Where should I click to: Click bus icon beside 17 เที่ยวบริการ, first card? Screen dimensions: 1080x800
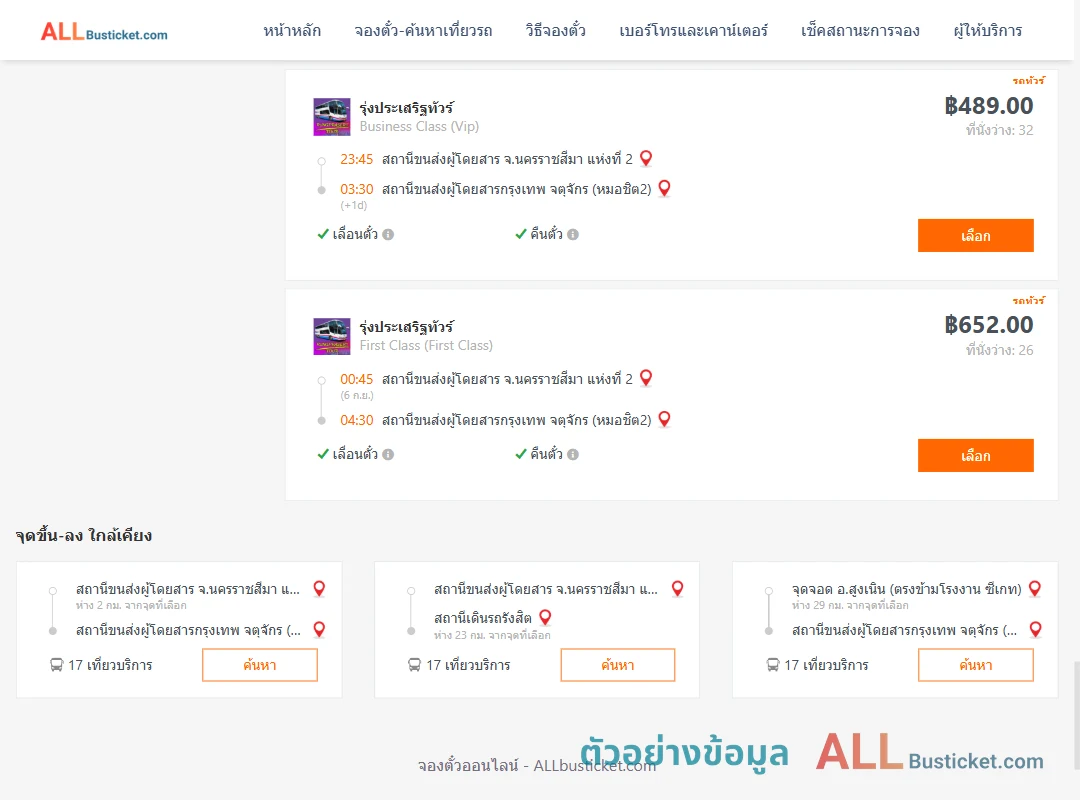(56, 665)
